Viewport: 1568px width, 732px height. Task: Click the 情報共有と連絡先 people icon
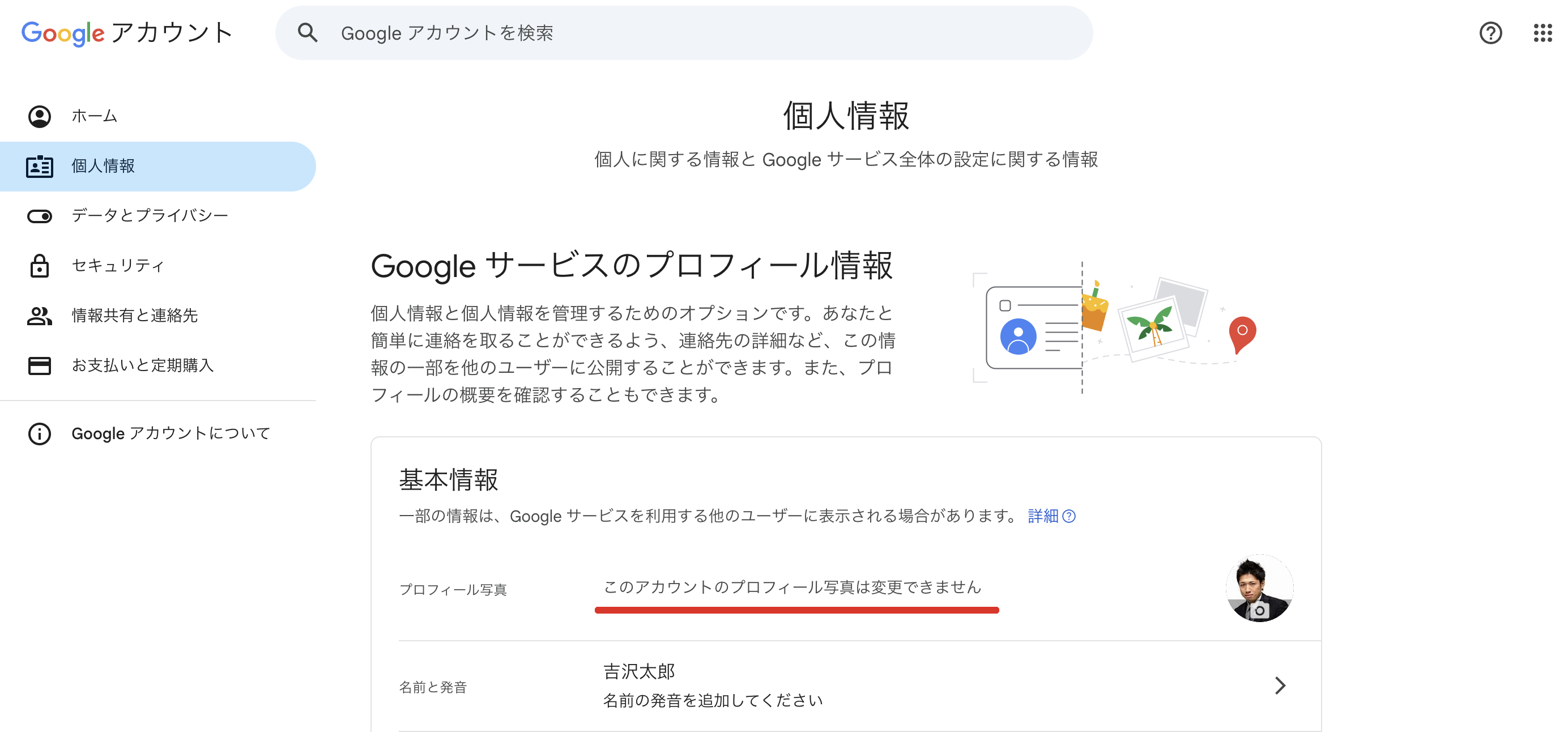pyautogui.click(x=40, y=316)
